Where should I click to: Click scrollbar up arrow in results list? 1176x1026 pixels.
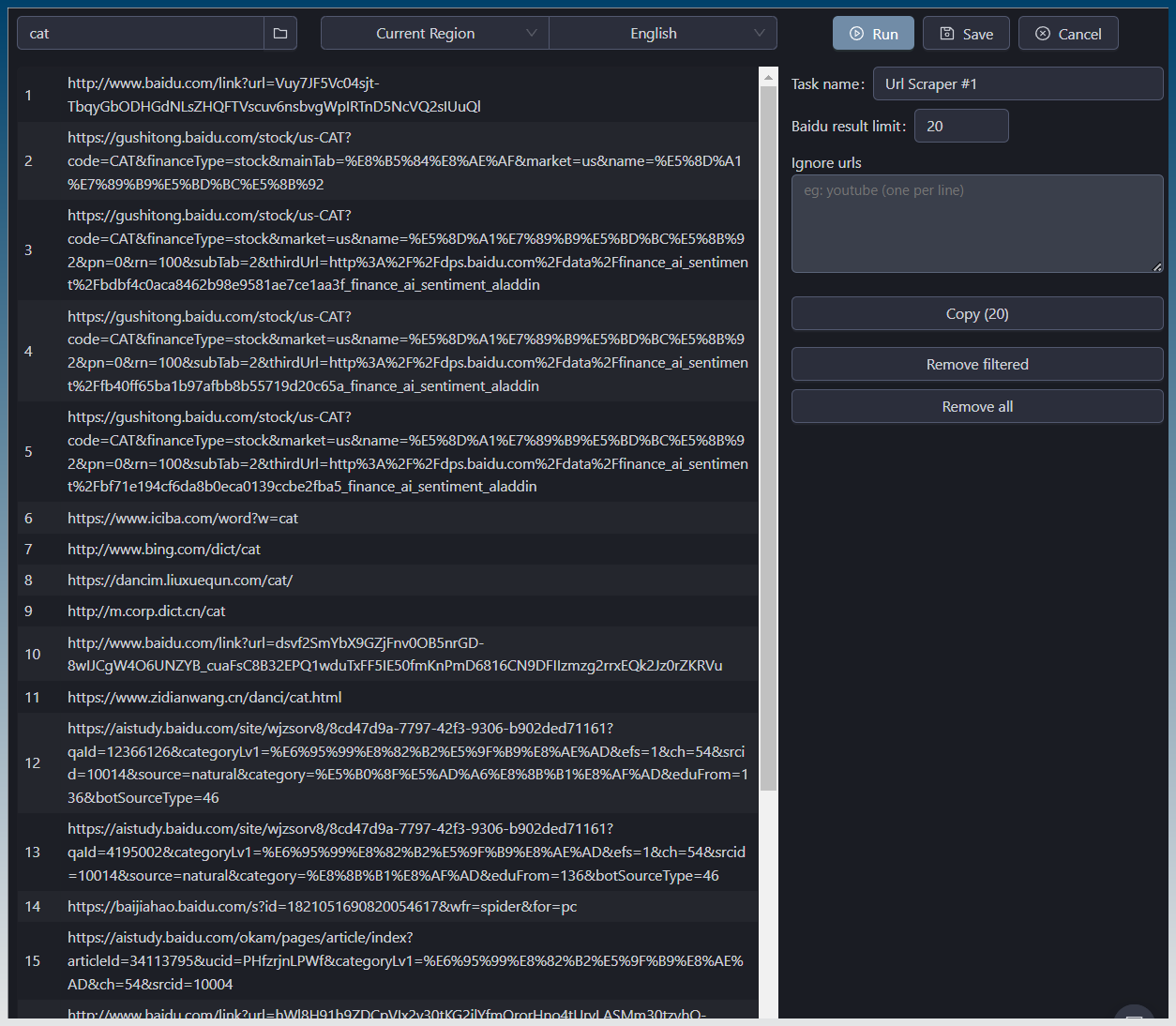pos(768,77)
